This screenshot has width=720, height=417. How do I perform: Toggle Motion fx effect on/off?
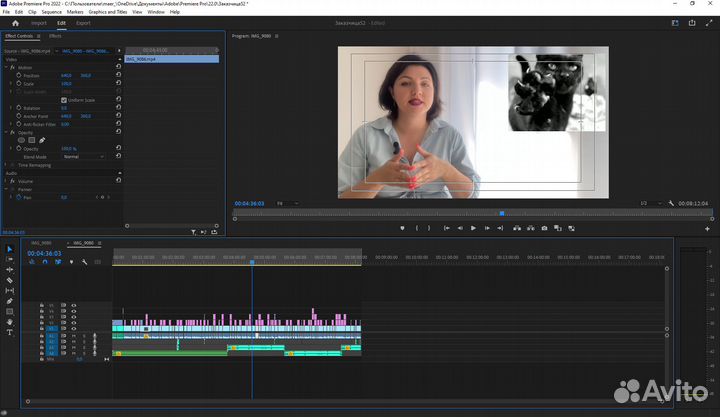point(12,68)
